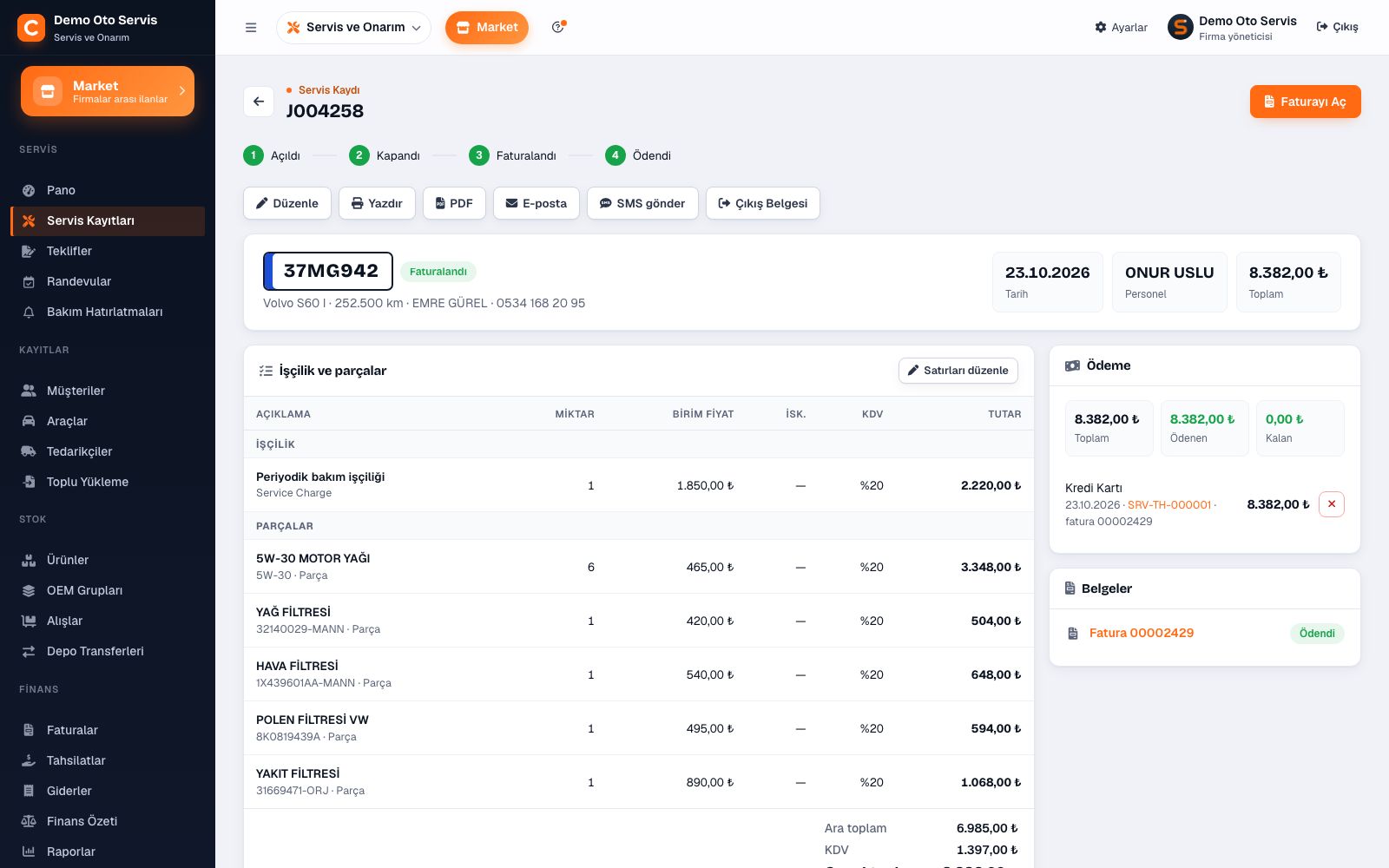The width and height of the screenshot is (1389, 868).
Task: Send the record via E-posta
Action: (x=537, y=203)
